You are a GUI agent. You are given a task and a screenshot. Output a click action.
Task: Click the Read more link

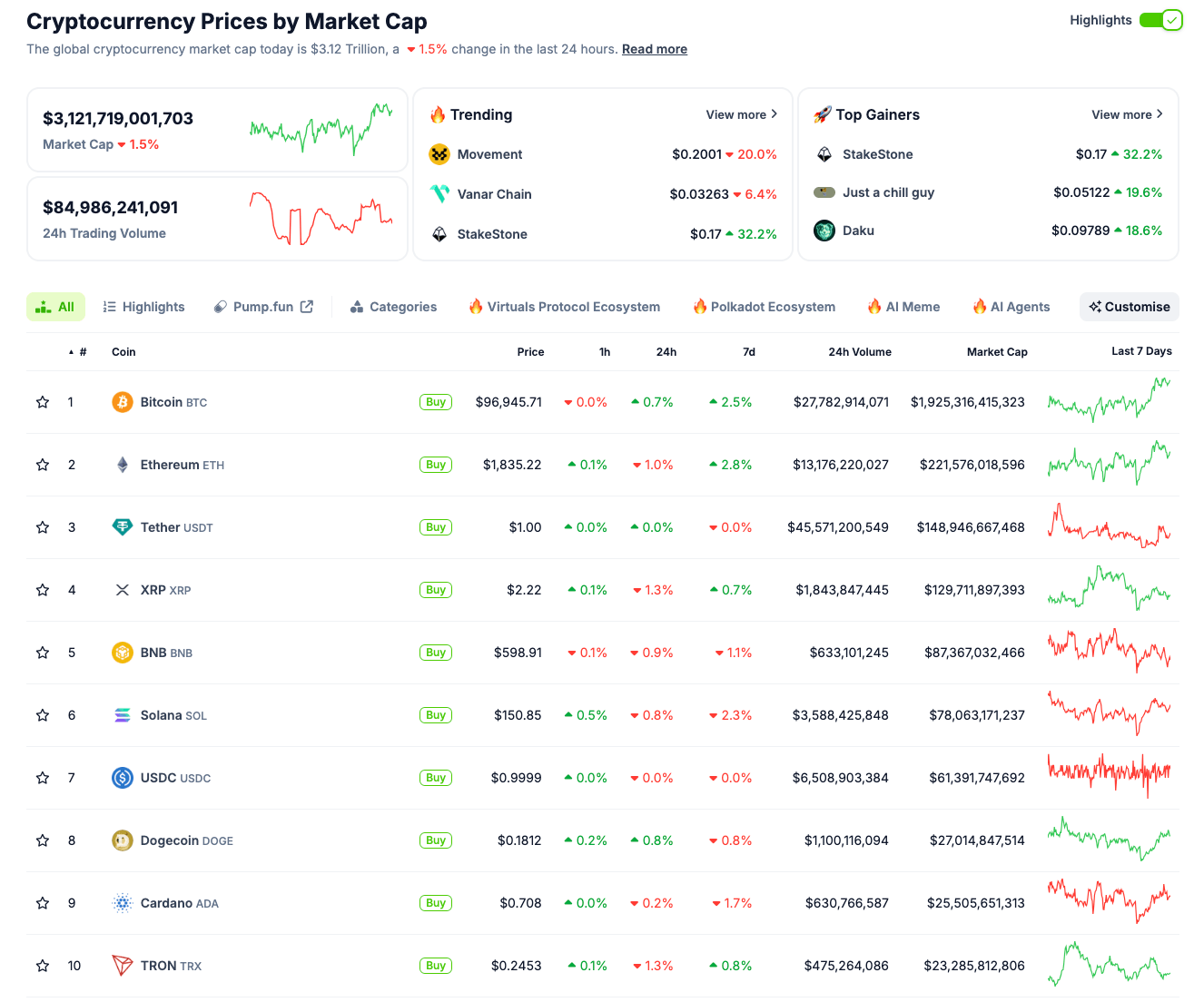tap(655, 49)
